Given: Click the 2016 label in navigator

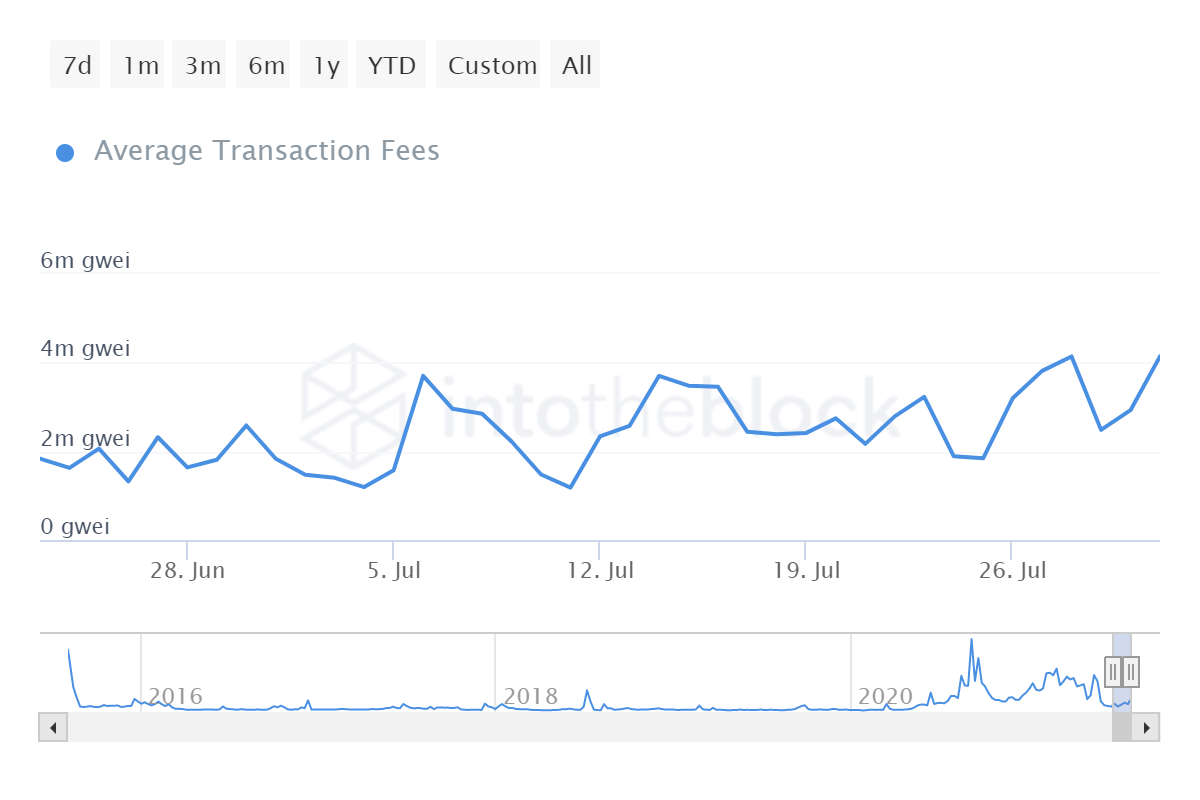Looking at the screenshot, I should tap(175, 696).
